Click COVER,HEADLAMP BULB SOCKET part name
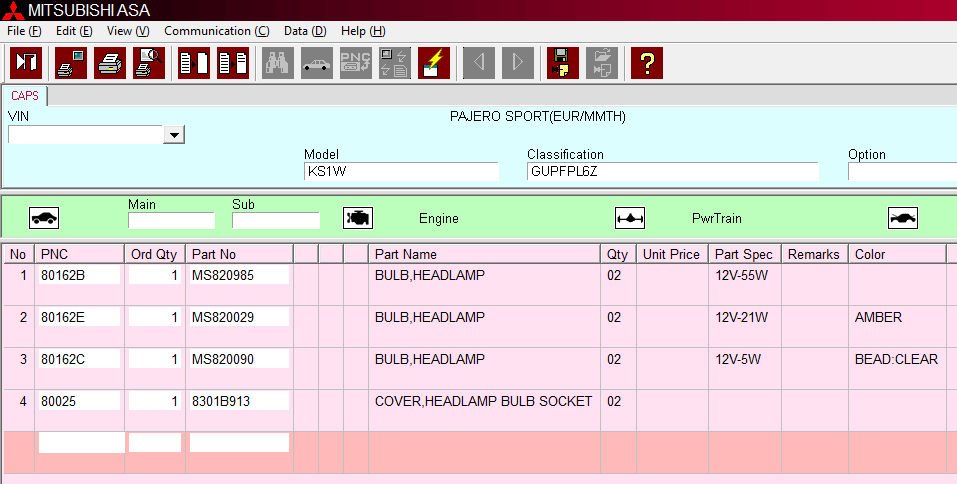This screenshot has height=484, width=957. (x=483, y=401)
